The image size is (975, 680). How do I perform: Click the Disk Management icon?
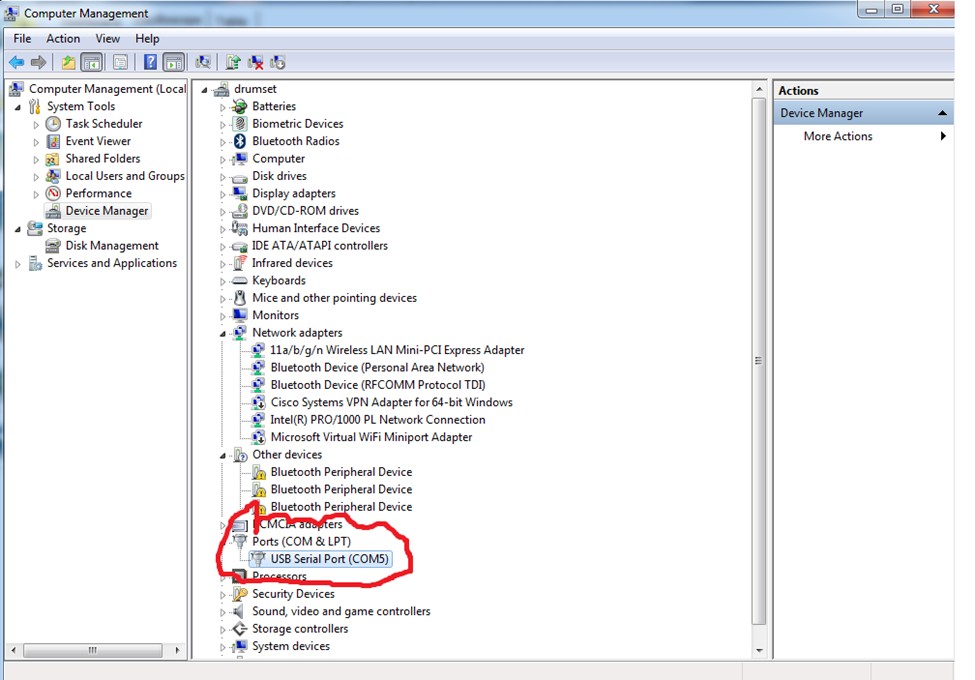[x=53, y=246]
